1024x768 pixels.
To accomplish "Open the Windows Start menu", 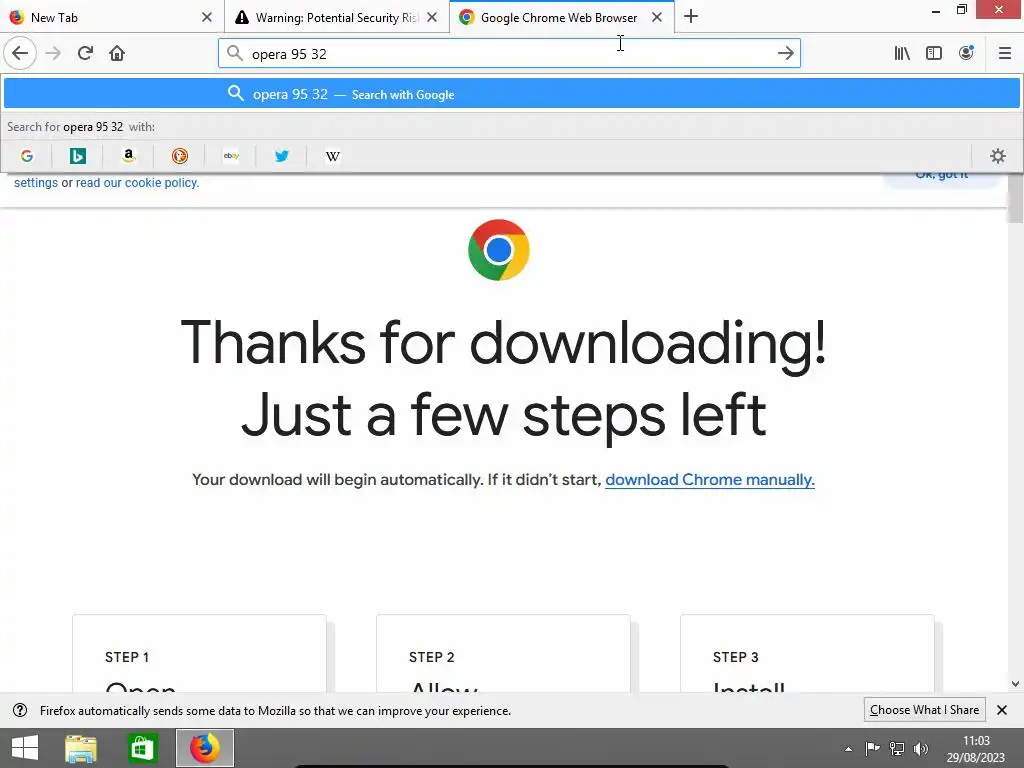I will [25, 748].
